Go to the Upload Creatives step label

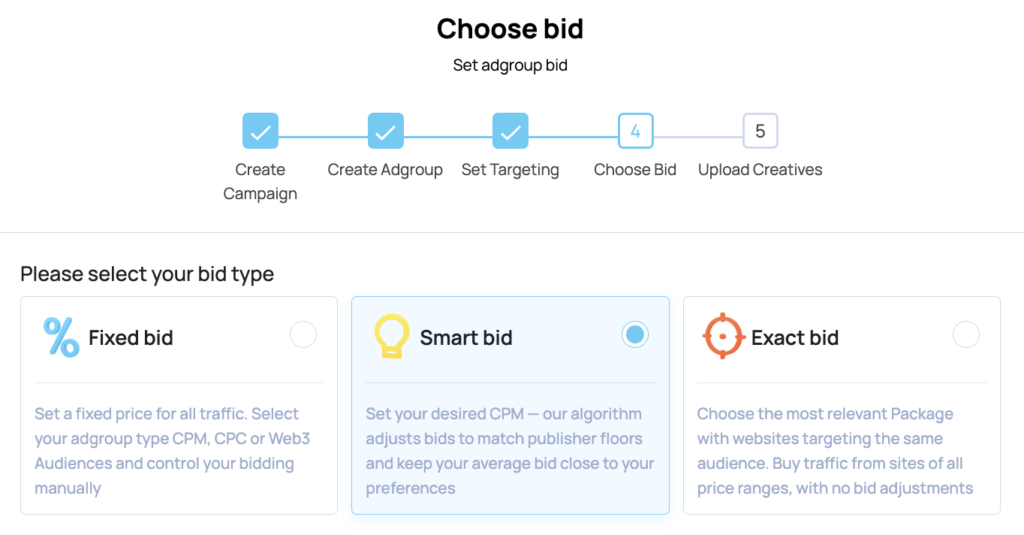(760, 170)
